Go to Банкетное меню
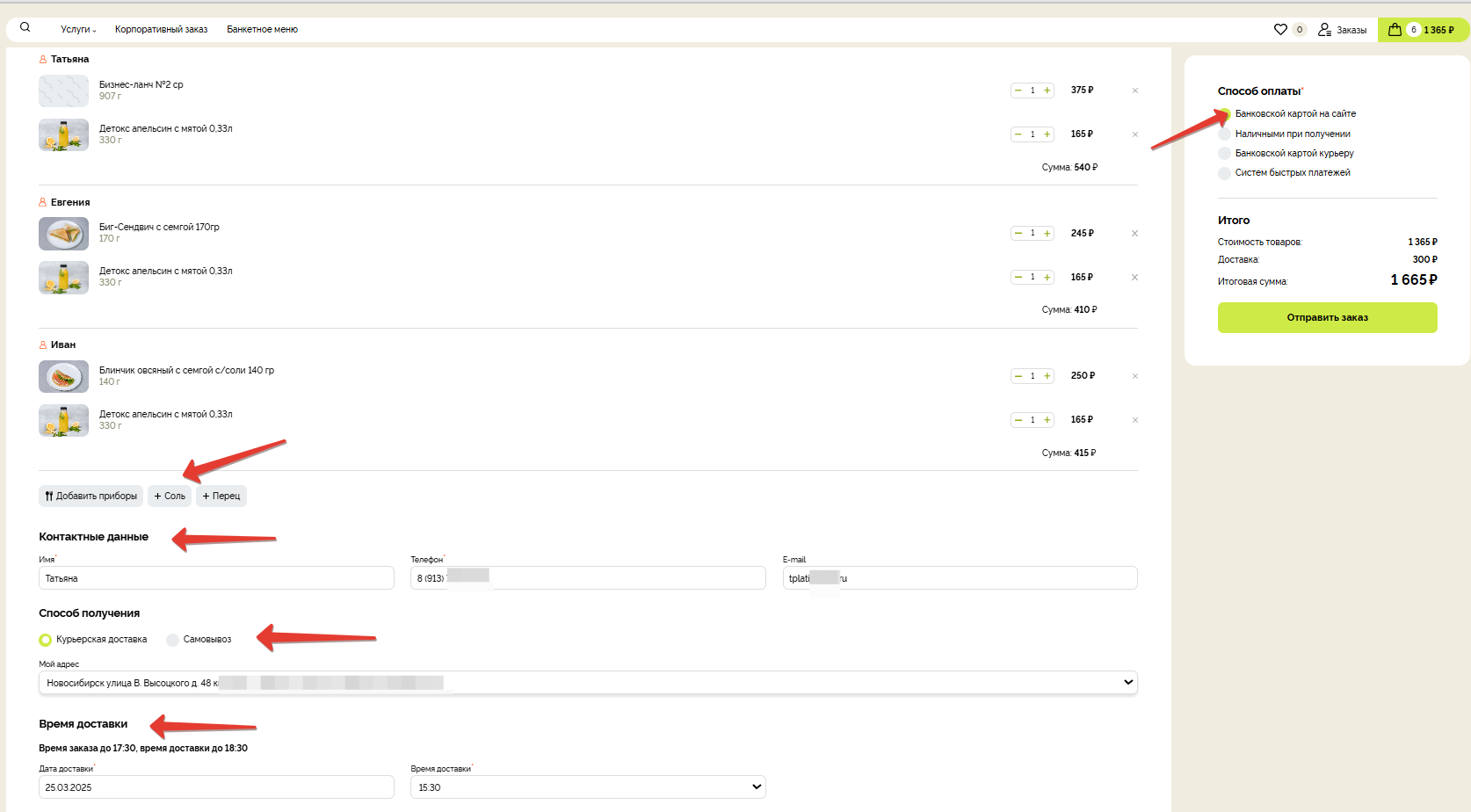The height and width of the screenshot is (812, 1471). coord(262,30)
